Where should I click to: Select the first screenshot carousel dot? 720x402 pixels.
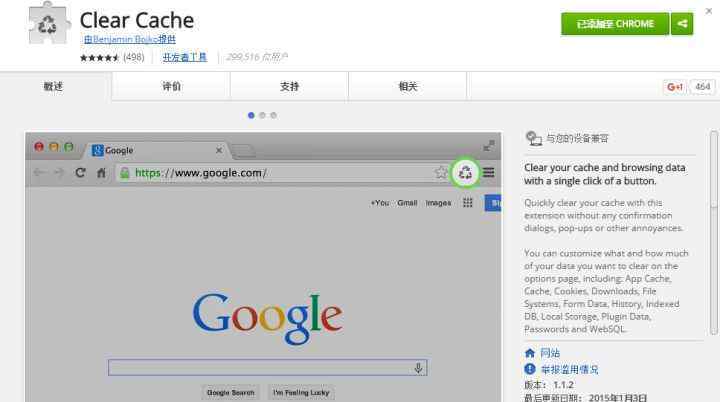(x=251, y=115)
